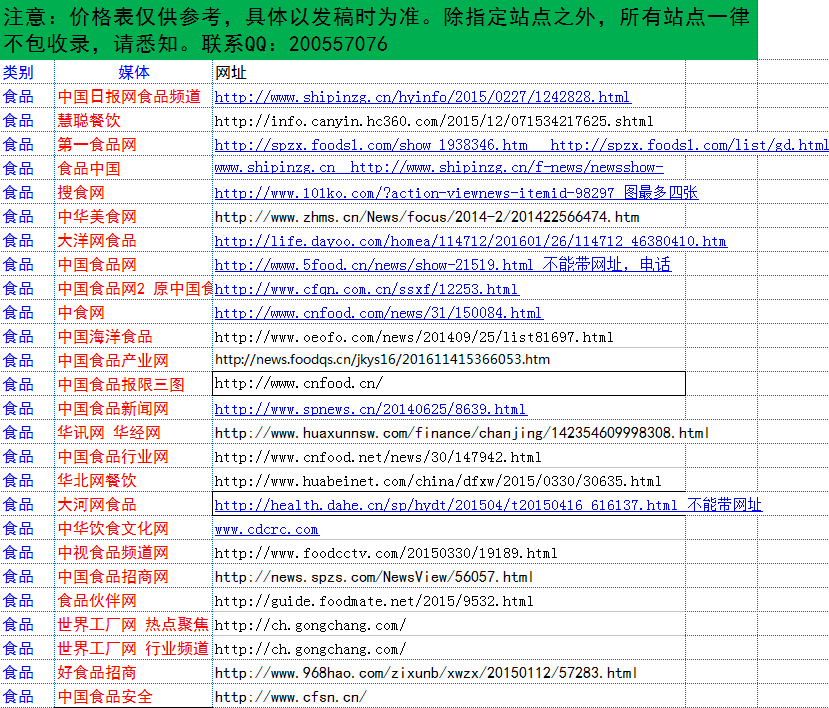829x708 pixels.
Task: Select the www.zhms.cn News focus URL cell
Action: pyautogui.click(x=449, y=217)
